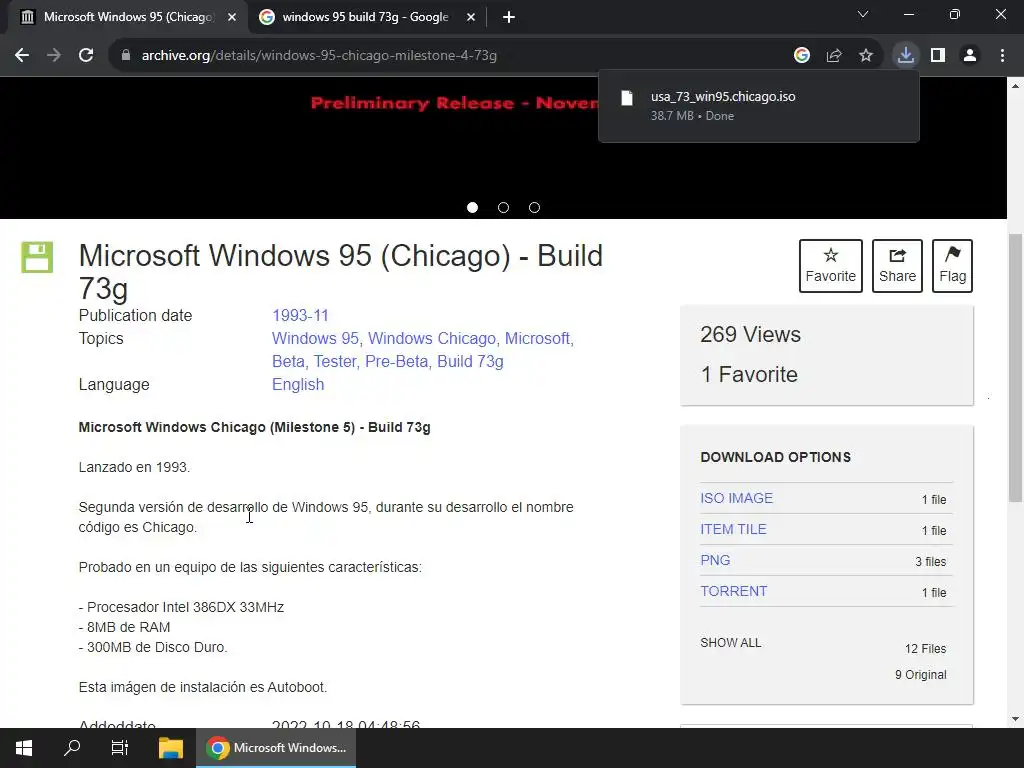Click the scrollbar up arrow
This screenshot has height=768, width=1024.
1016,86
